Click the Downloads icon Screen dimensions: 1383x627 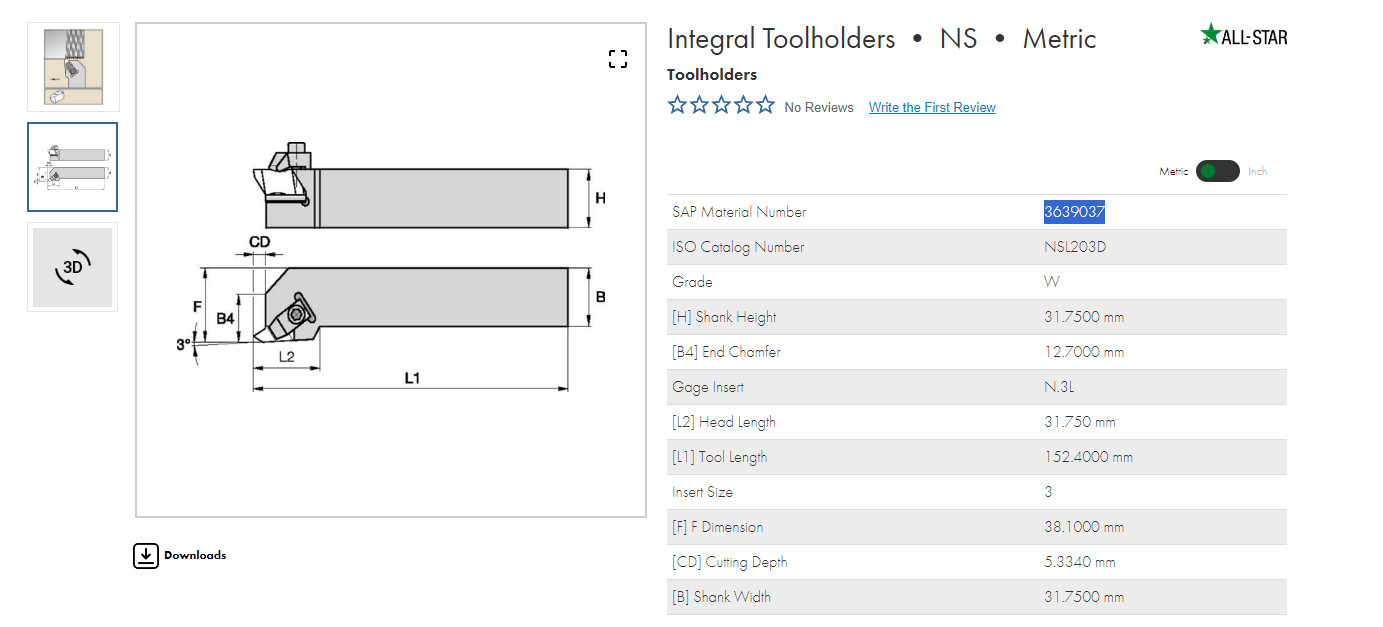146,556
